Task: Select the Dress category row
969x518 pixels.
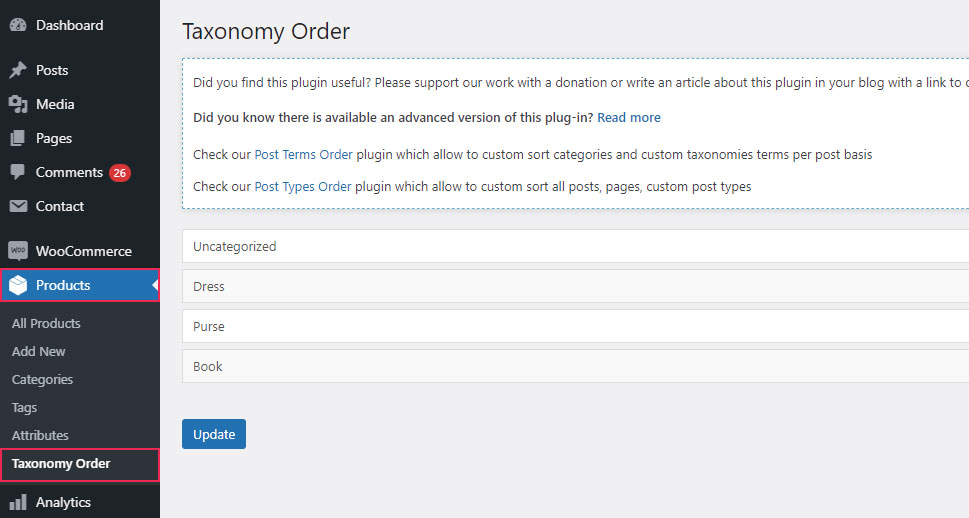Action: [575, 286]
